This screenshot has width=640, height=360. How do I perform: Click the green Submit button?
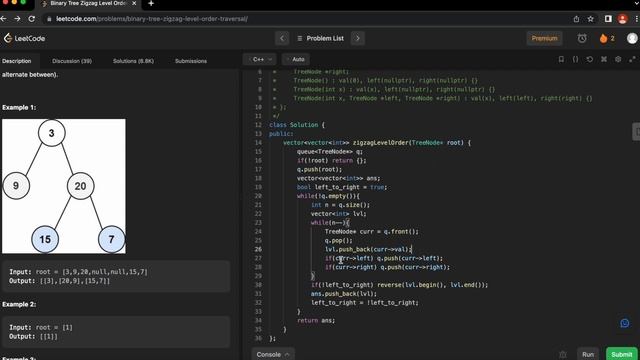click(622, 354)
